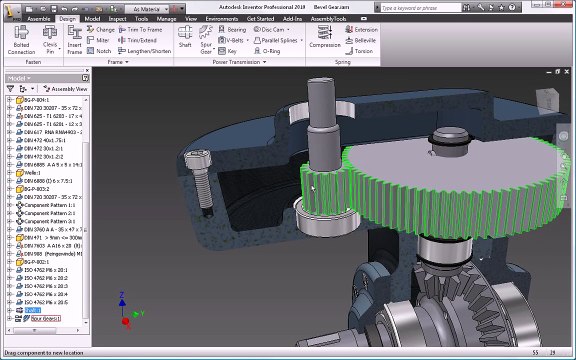Click the Redo arrow in quick access toolbar

[76, 8]
